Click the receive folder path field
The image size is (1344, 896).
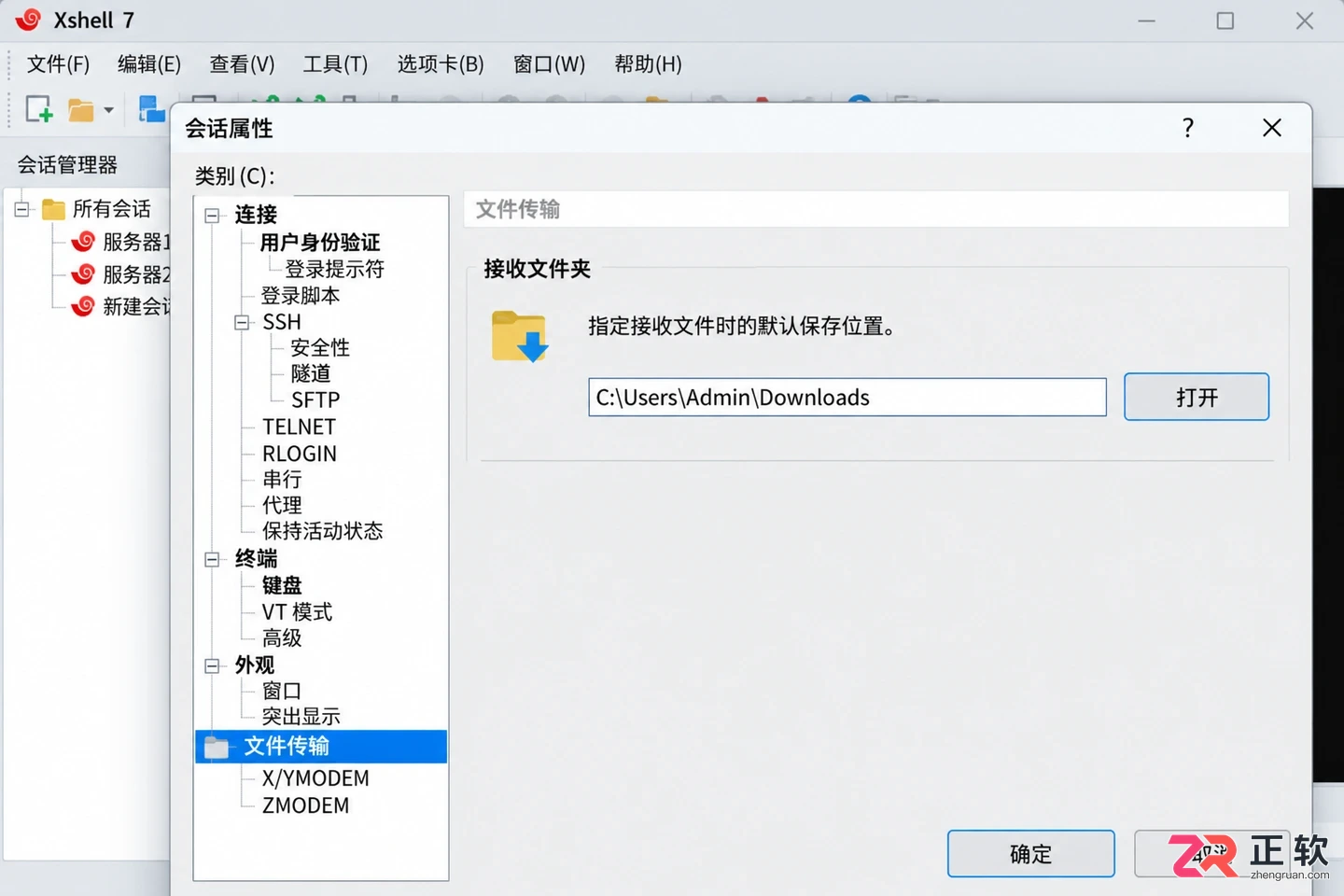click(847, 398)
